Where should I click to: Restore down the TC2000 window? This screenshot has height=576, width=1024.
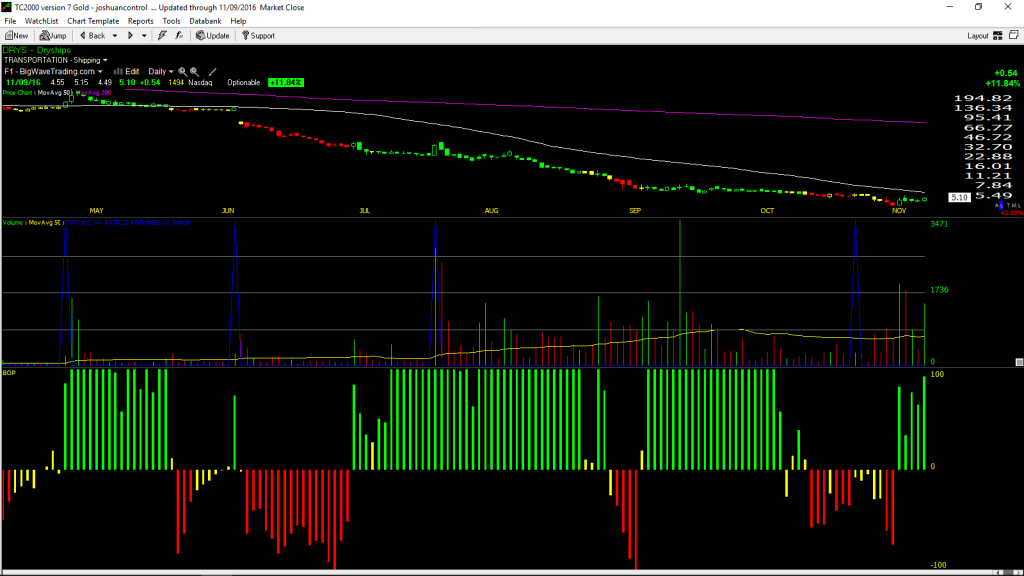click(x=978, y=7)
